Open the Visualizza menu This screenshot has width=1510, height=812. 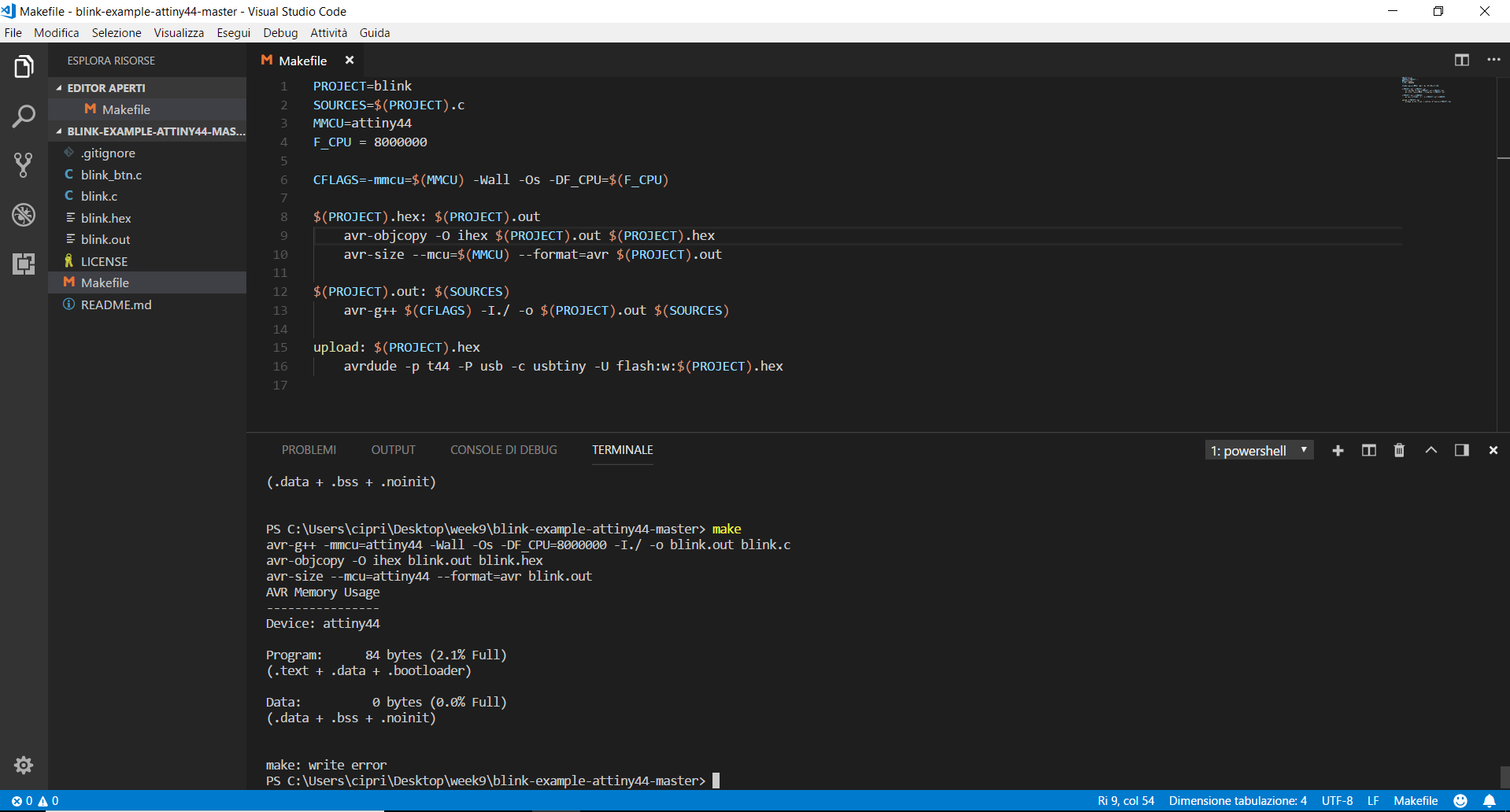179,32
